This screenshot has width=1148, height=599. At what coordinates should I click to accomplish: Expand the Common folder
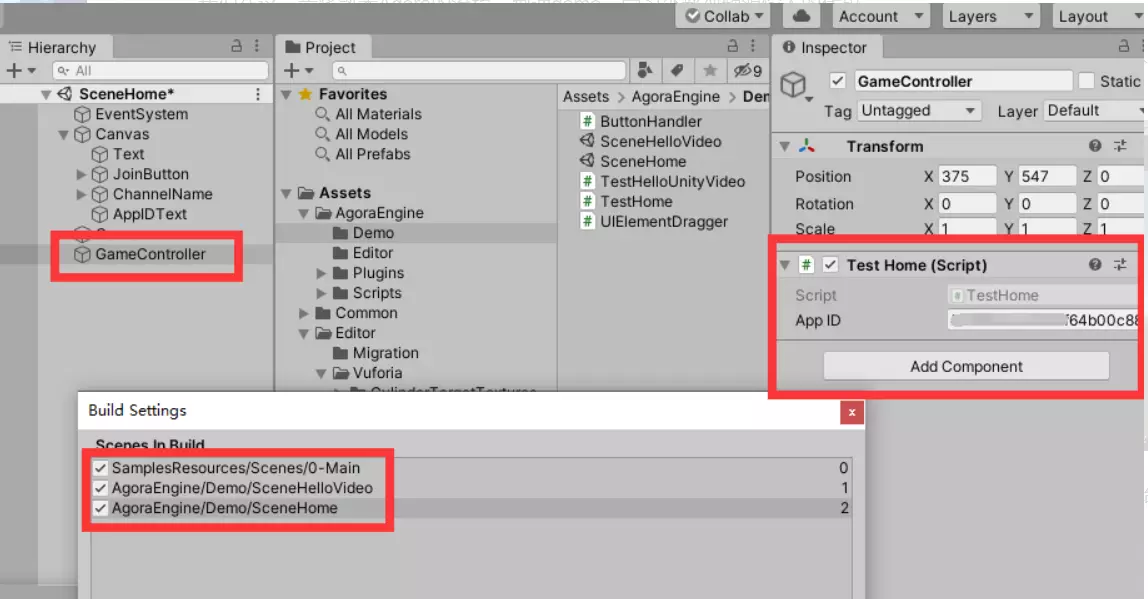pos(303,313)
